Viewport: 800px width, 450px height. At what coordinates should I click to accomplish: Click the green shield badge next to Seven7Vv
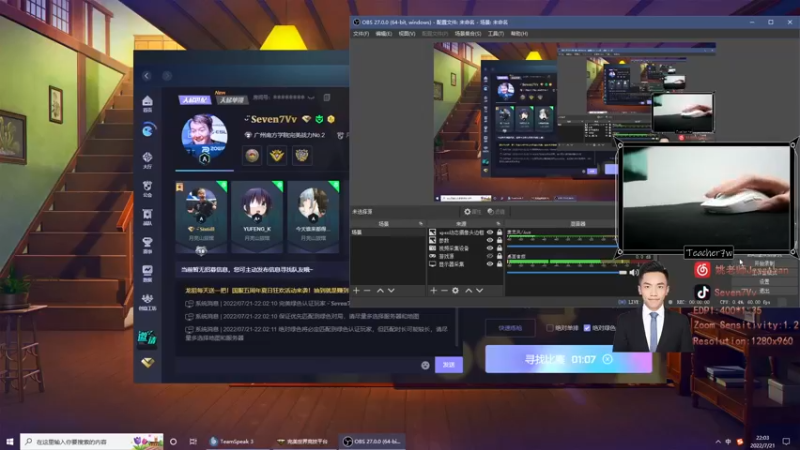[319, 119]
